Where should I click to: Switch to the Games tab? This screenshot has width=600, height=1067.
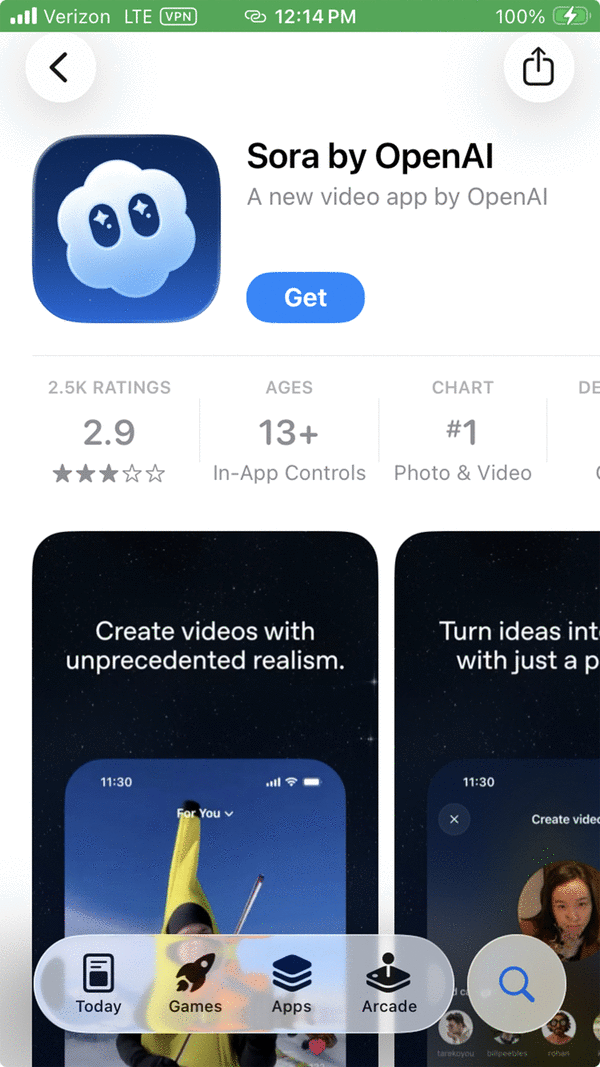[x=195, y=983]
